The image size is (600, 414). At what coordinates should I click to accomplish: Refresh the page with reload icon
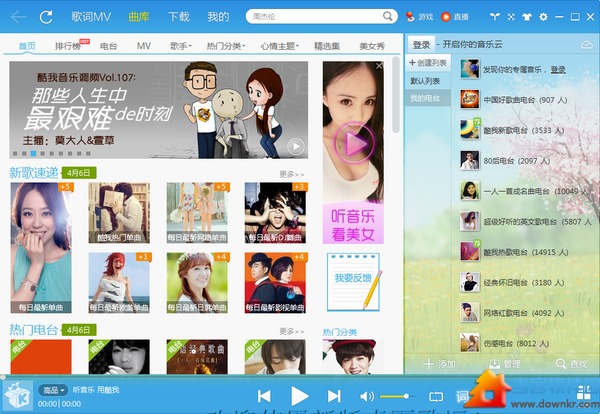click(46, 17)
